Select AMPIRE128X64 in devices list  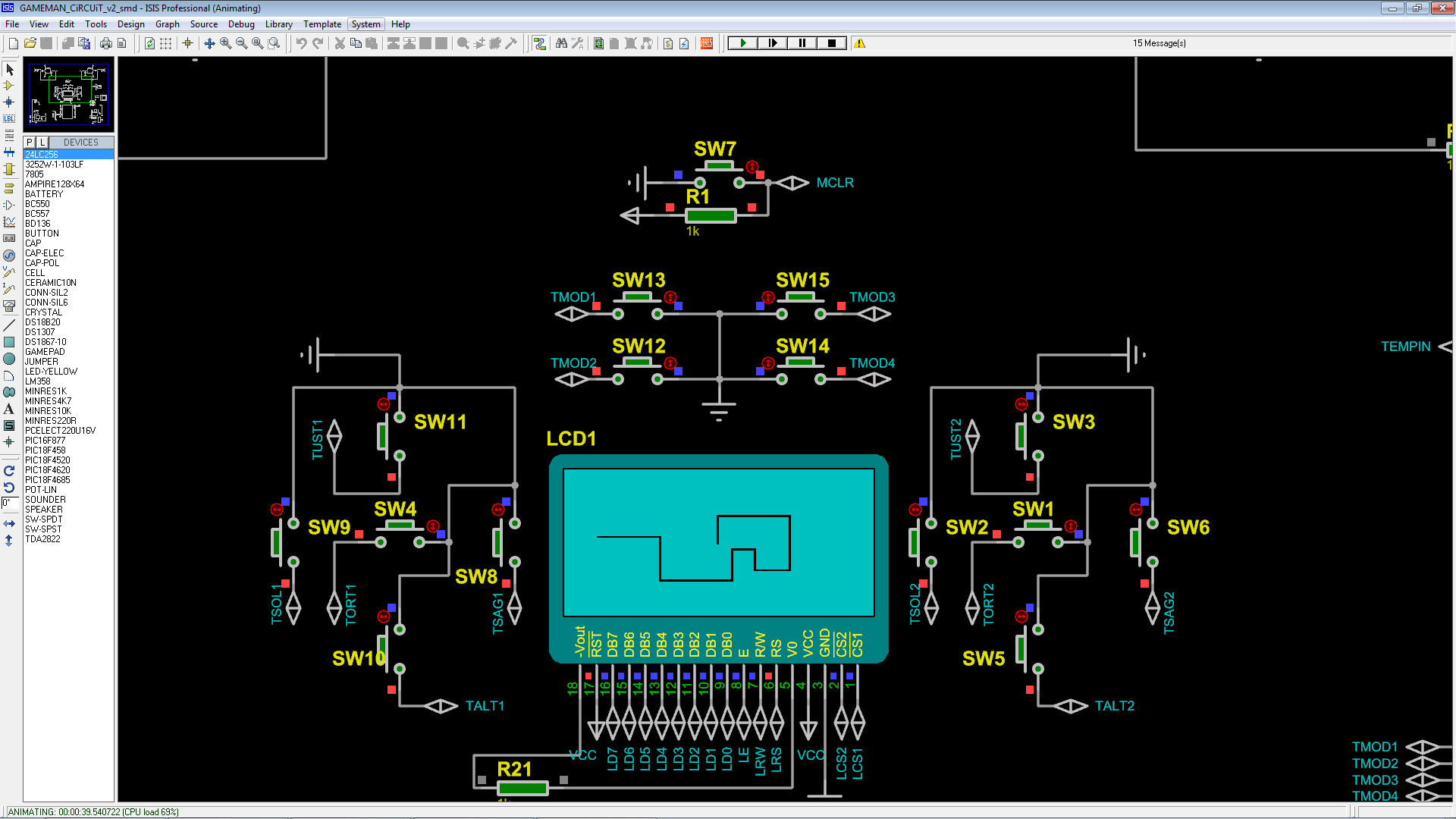tap(68, 184)
